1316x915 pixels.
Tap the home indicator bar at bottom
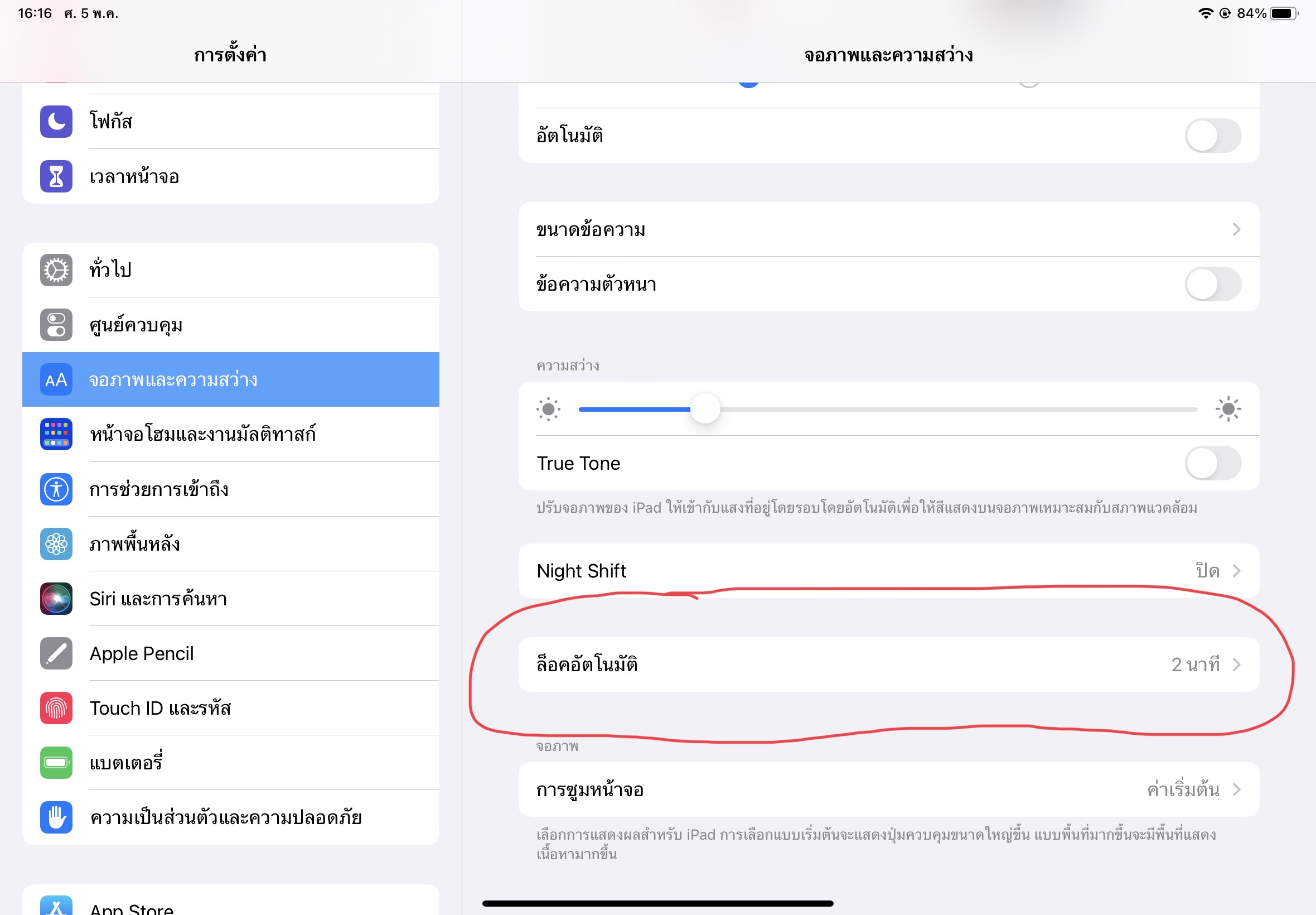click(x=657, y=903)
